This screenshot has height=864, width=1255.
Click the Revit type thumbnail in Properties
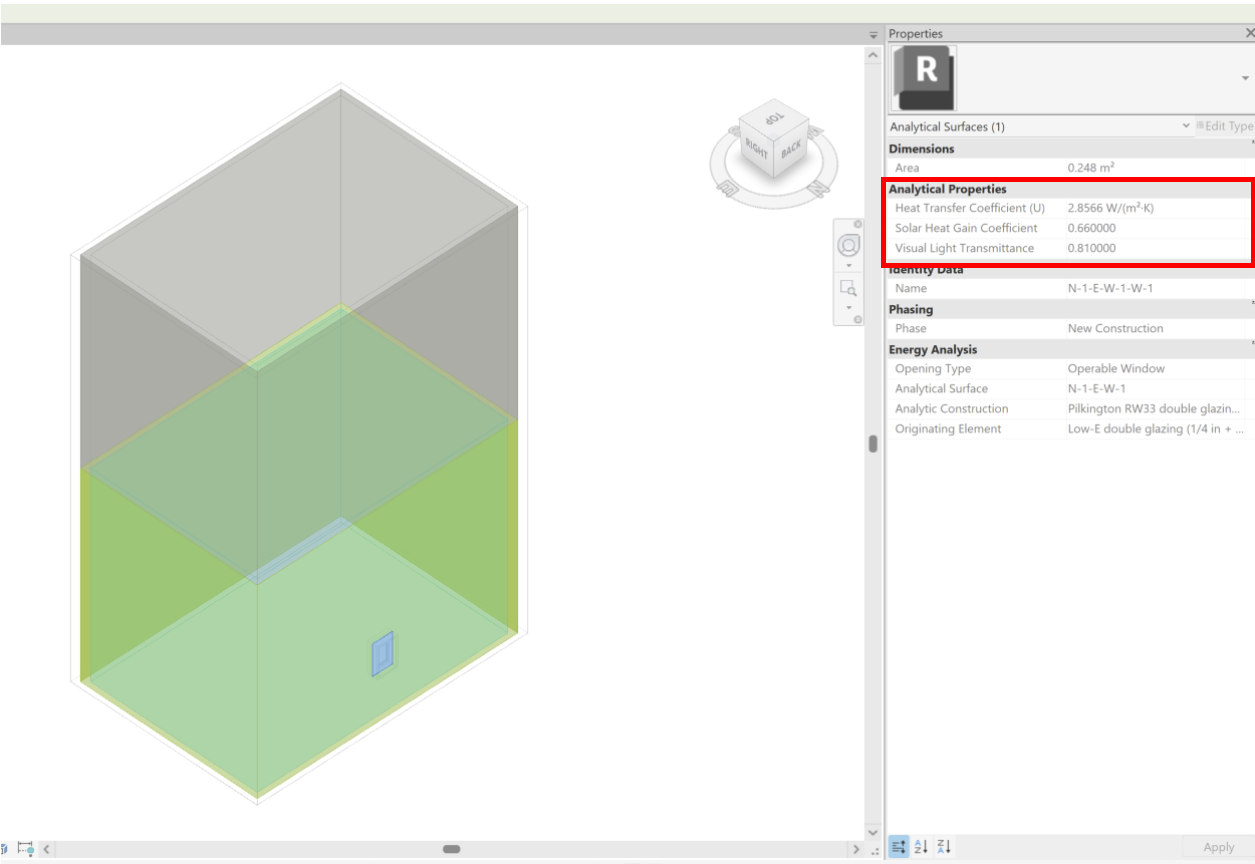pos(923,78)
